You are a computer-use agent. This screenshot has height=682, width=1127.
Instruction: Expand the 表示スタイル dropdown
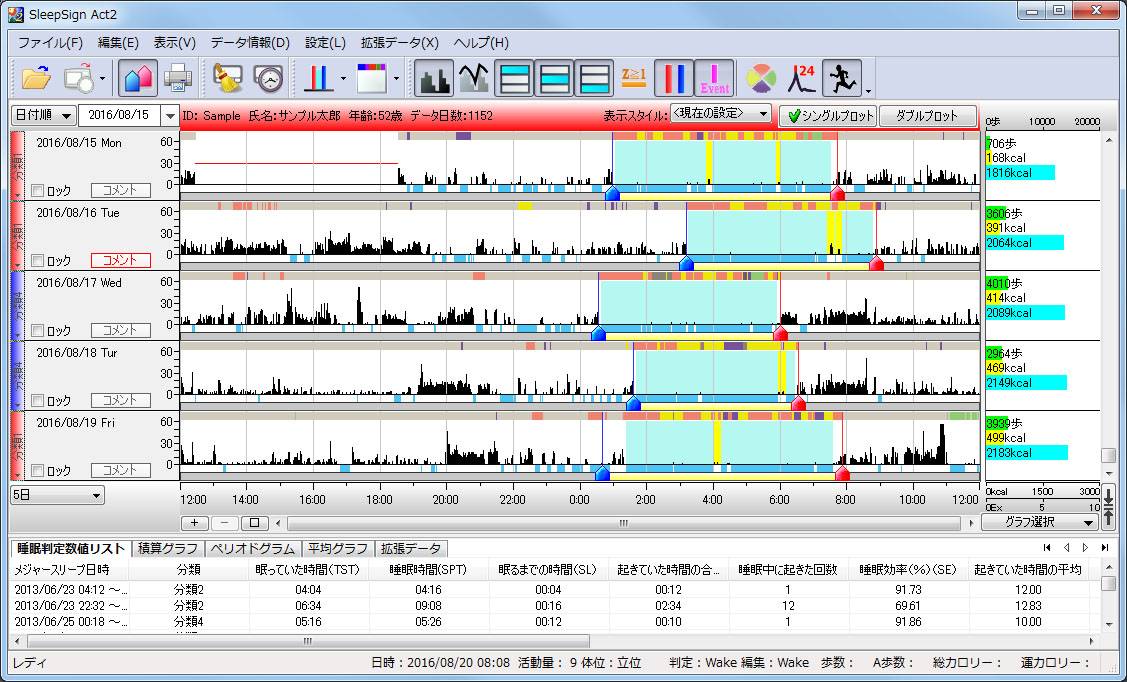720,114
